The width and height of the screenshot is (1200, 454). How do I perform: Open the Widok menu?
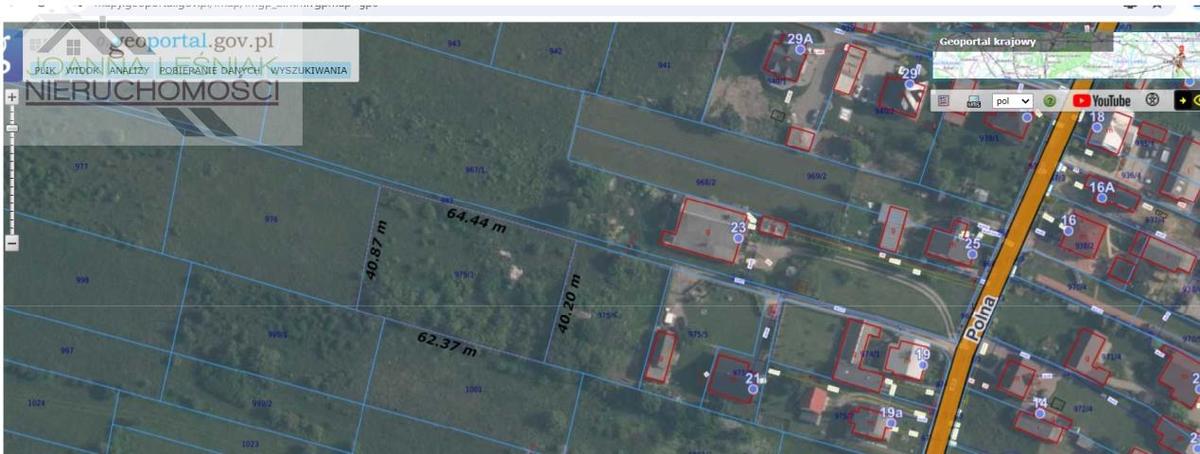coord(83,71)
